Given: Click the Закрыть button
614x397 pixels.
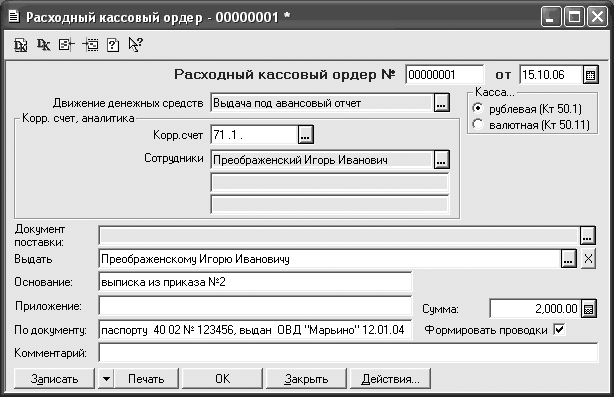Looking at the screenshot, I should (306, 379).
